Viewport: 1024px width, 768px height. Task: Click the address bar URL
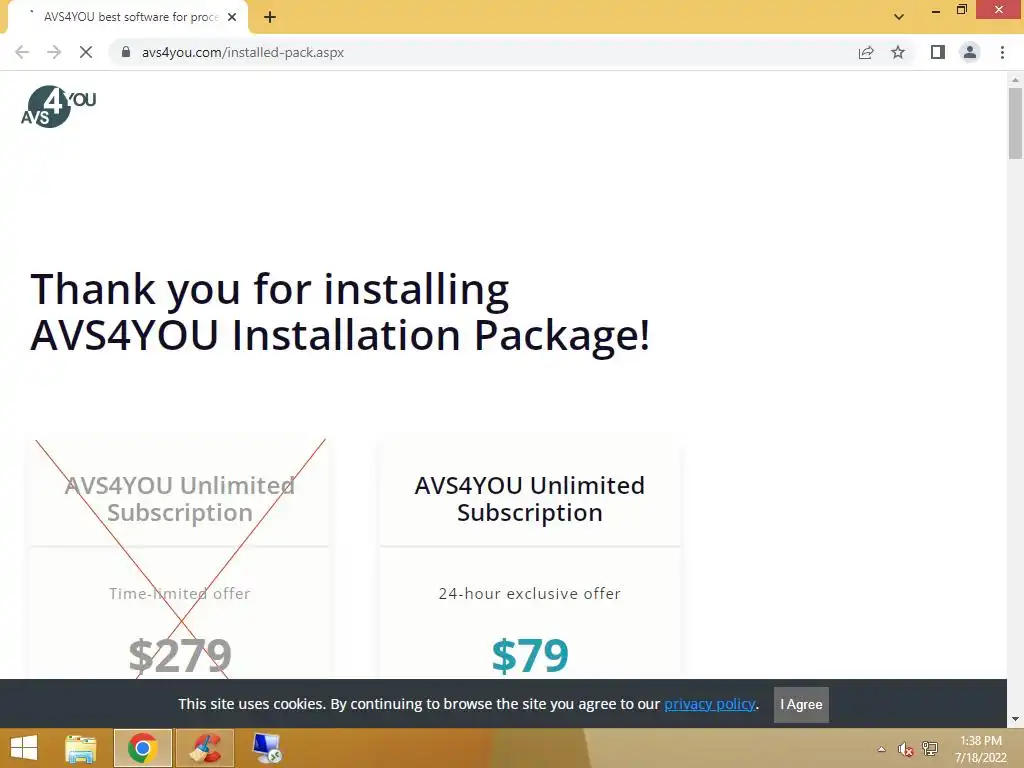coord(243,52)
